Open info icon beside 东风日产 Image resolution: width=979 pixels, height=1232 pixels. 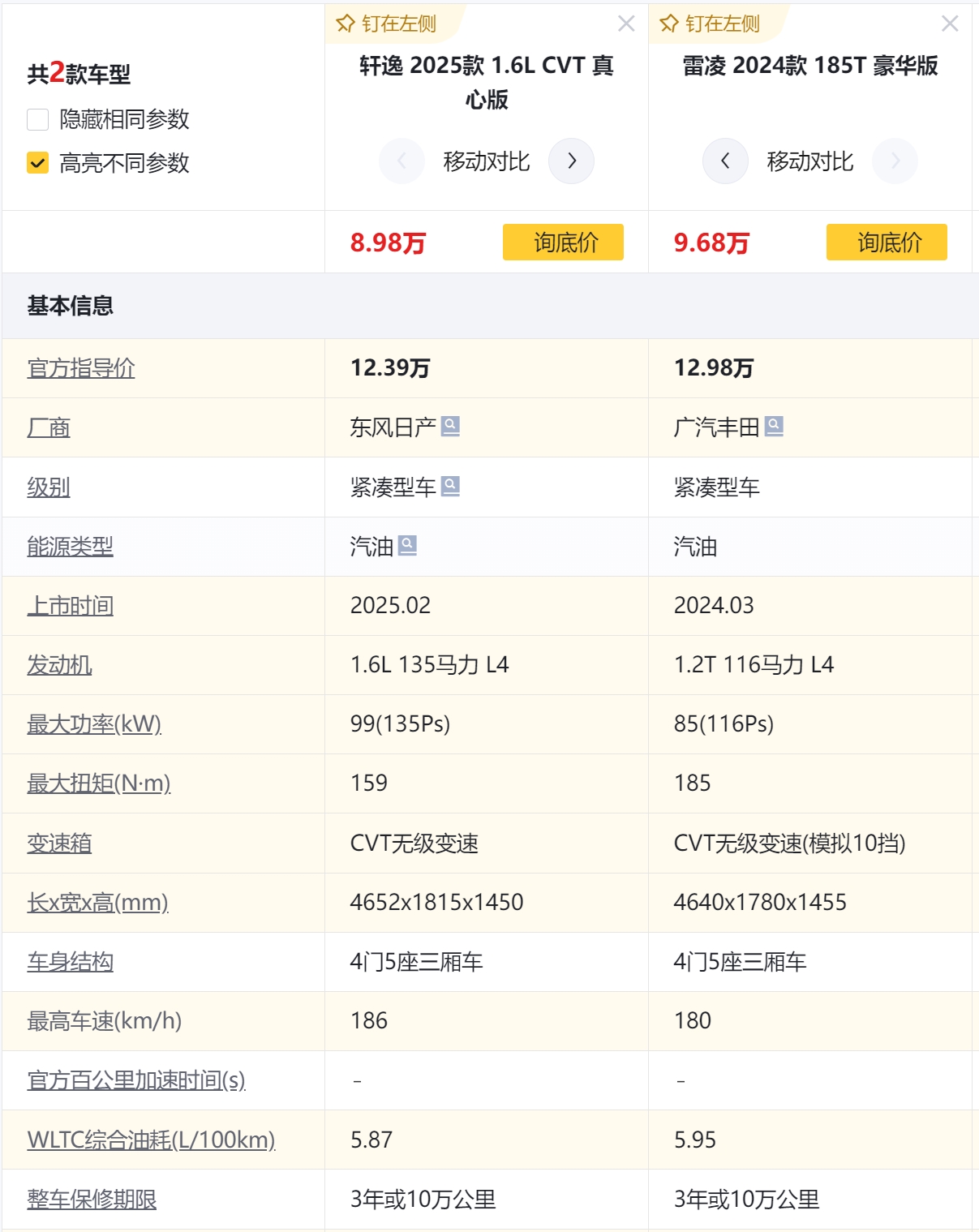(450, 426)
